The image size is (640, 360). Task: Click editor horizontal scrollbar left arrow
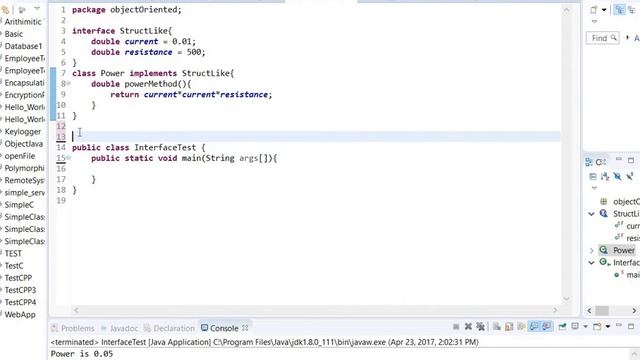76,310
